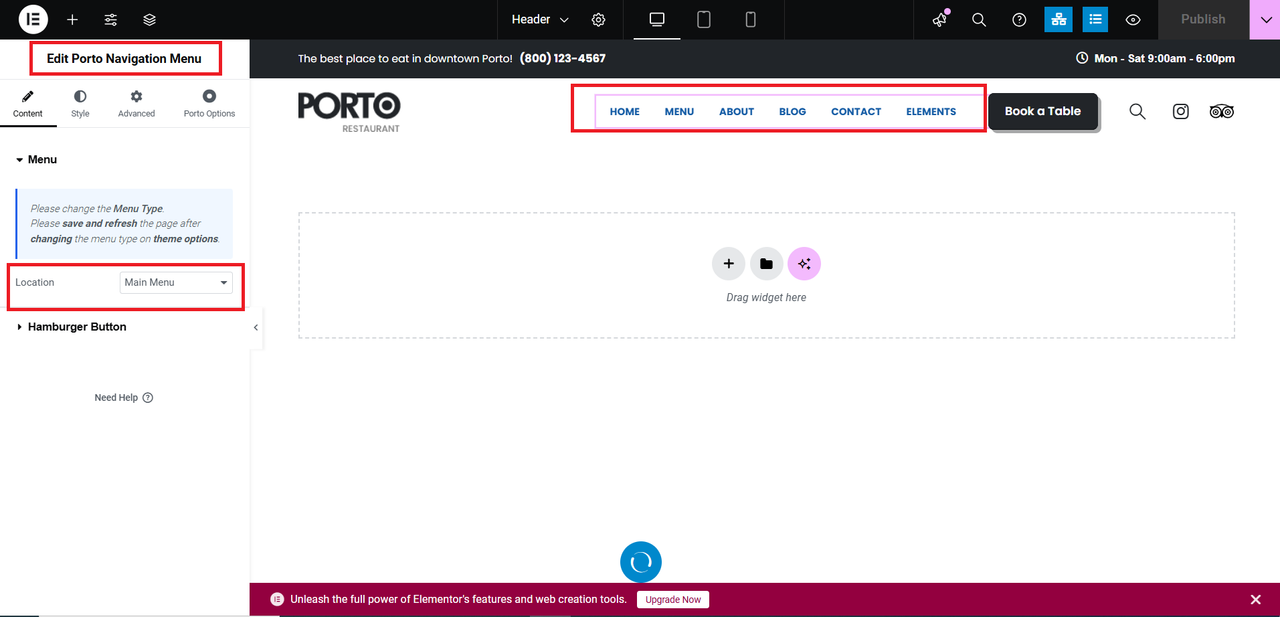
Task: Click the blue sitemap structure icon
Action: pyautogui.click(x=1057, y=19)
